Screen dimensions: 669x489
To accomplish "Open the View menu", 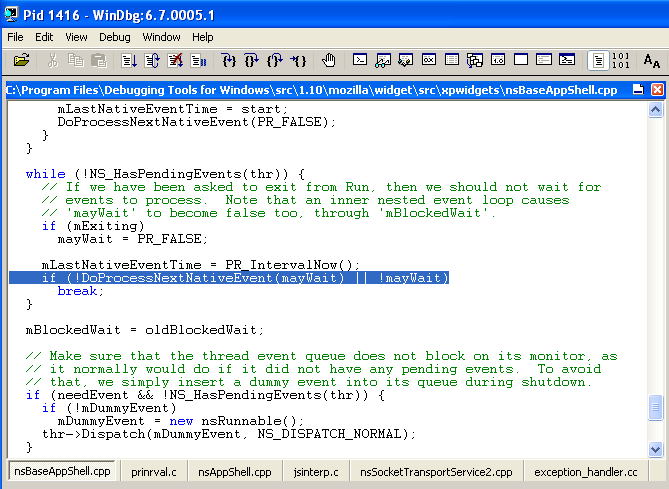I will point(76,37).
